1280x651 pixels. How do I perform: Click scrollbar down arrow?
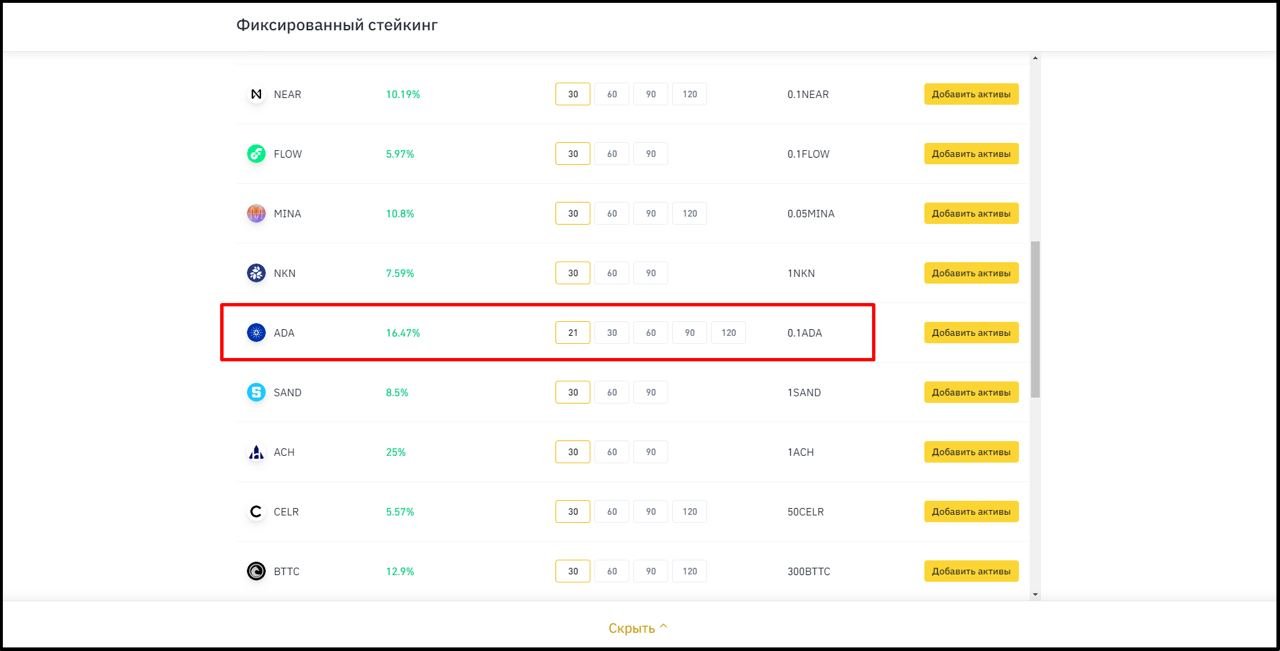coord(1035,594)
